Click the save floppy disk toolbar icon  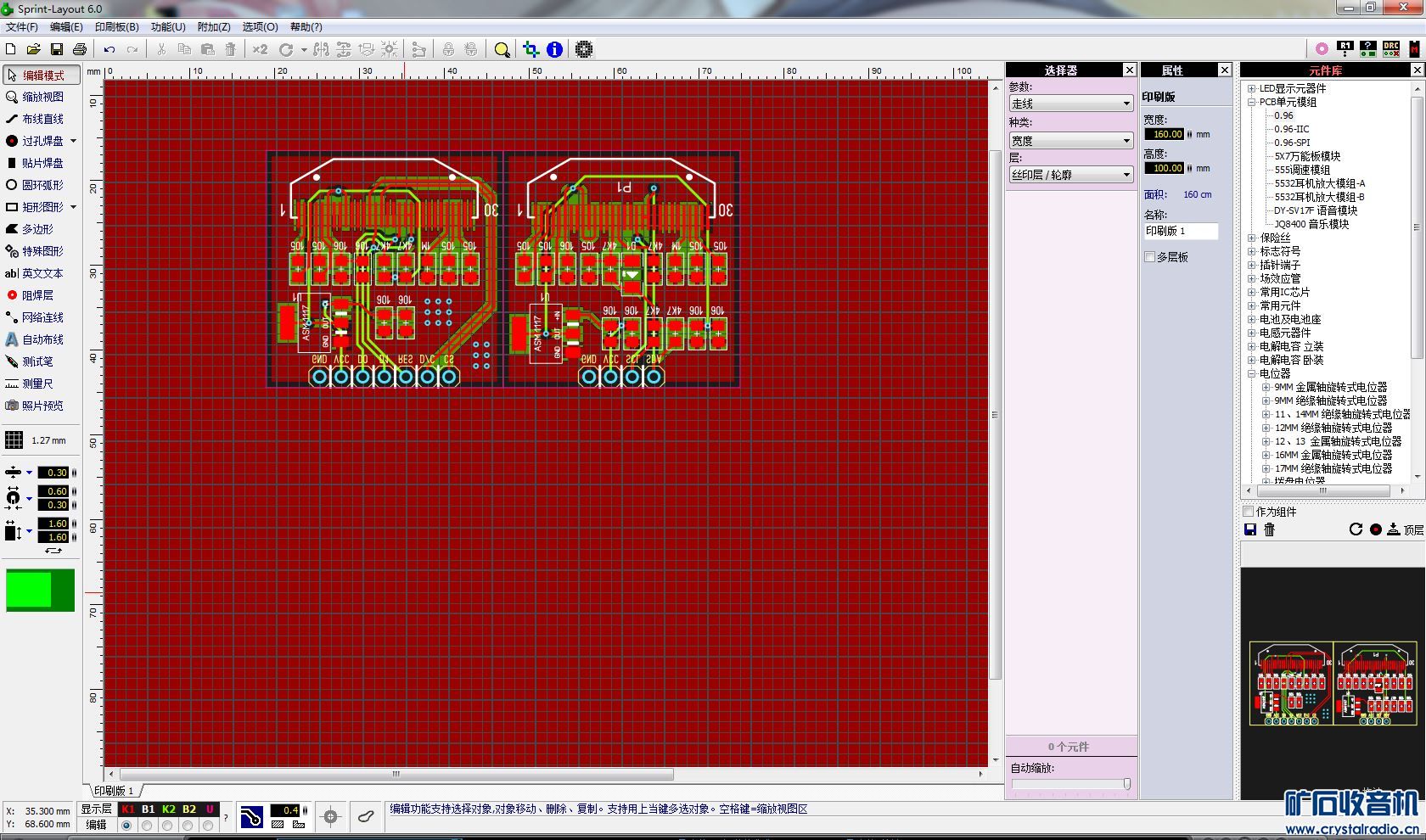pos(57,50)
